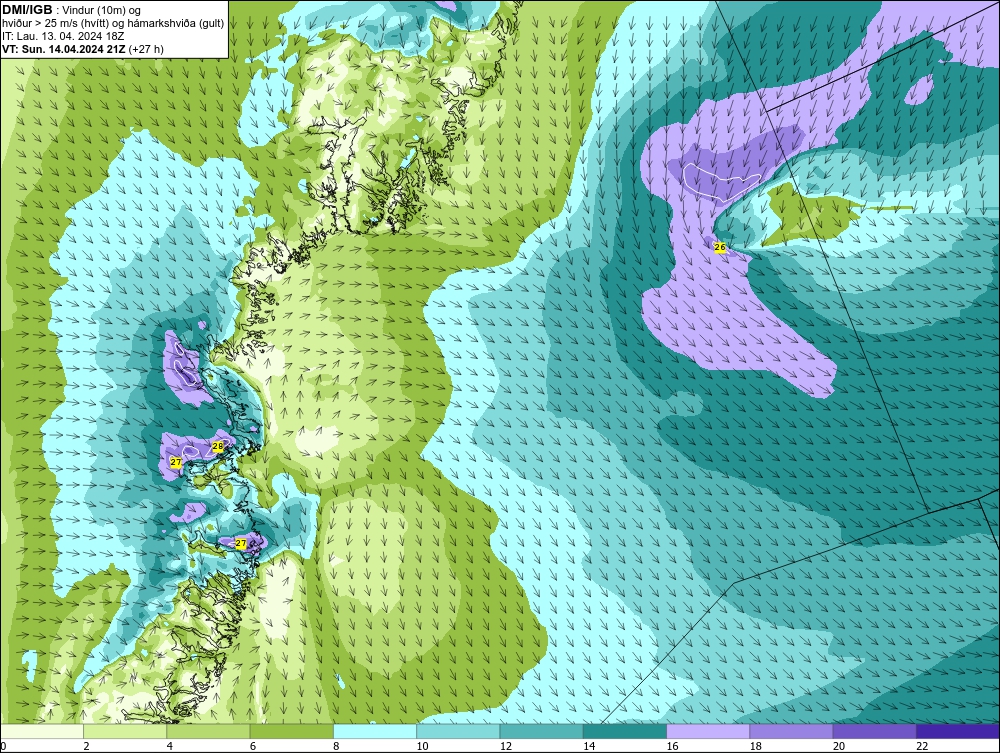Click the '8' scale label on the color bar
This screenshot has width=1000, height=753.
point(336,747)
